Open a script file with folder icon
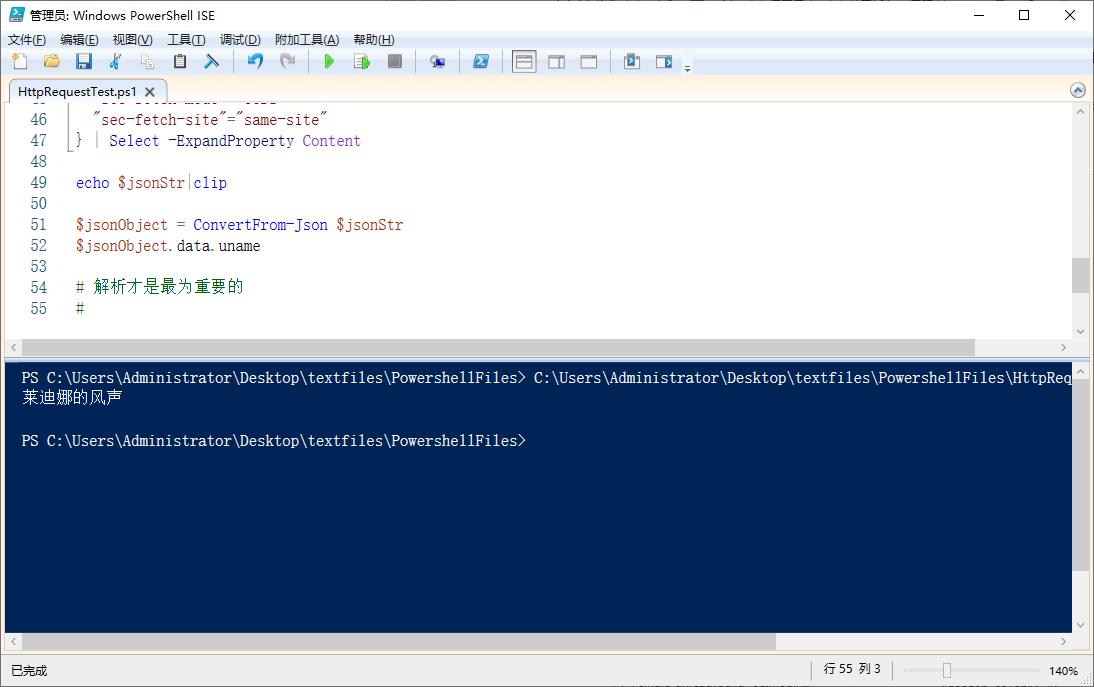The height and width of the screenshot is (687, 1094). tap(51, 62)
